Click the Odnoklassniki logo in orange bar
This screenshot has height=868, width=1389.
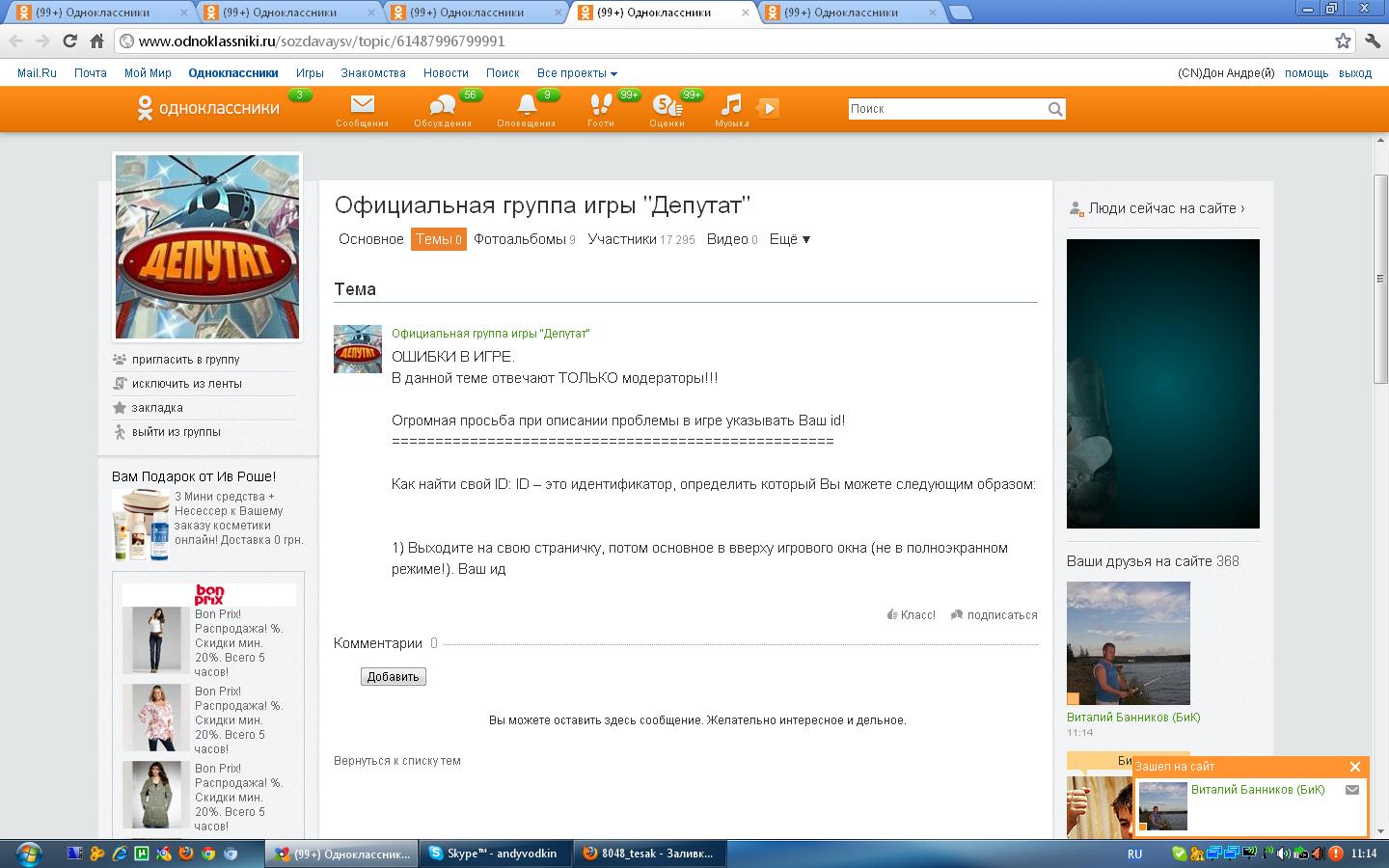pos(207,108)
